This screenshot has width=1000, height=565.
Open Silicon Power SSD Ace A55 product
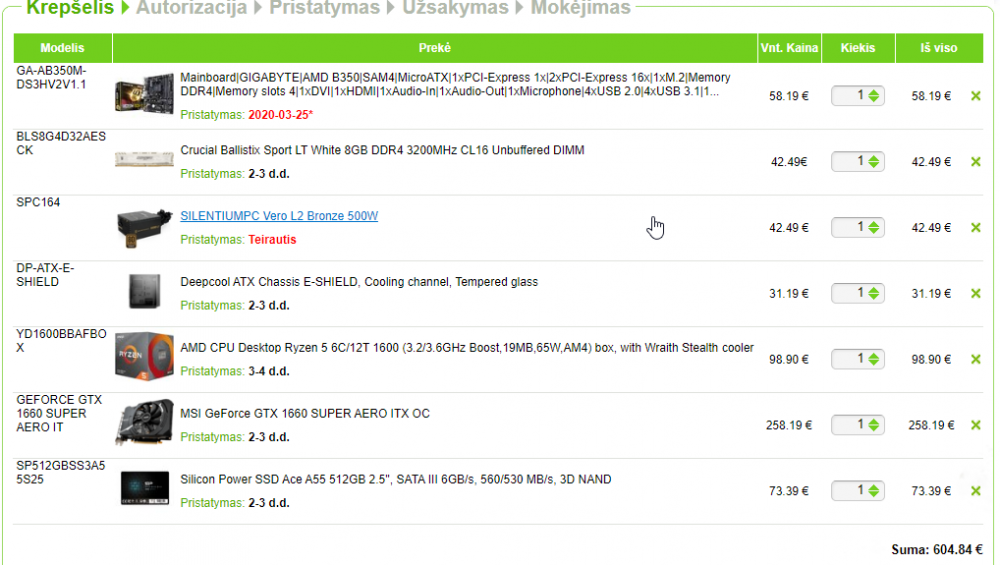pos(395,480)
